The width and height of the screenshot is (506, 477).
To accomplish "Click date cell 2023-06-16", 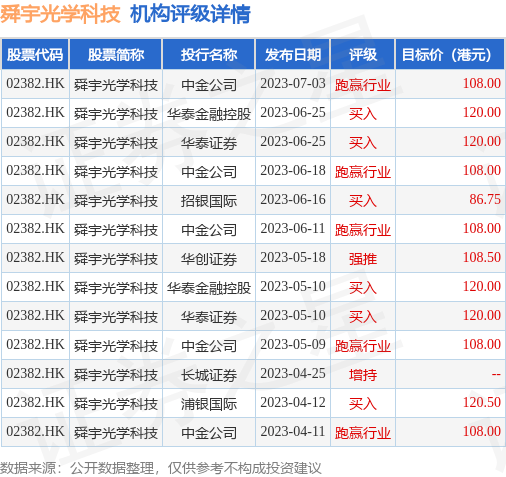I will [293, 200].
